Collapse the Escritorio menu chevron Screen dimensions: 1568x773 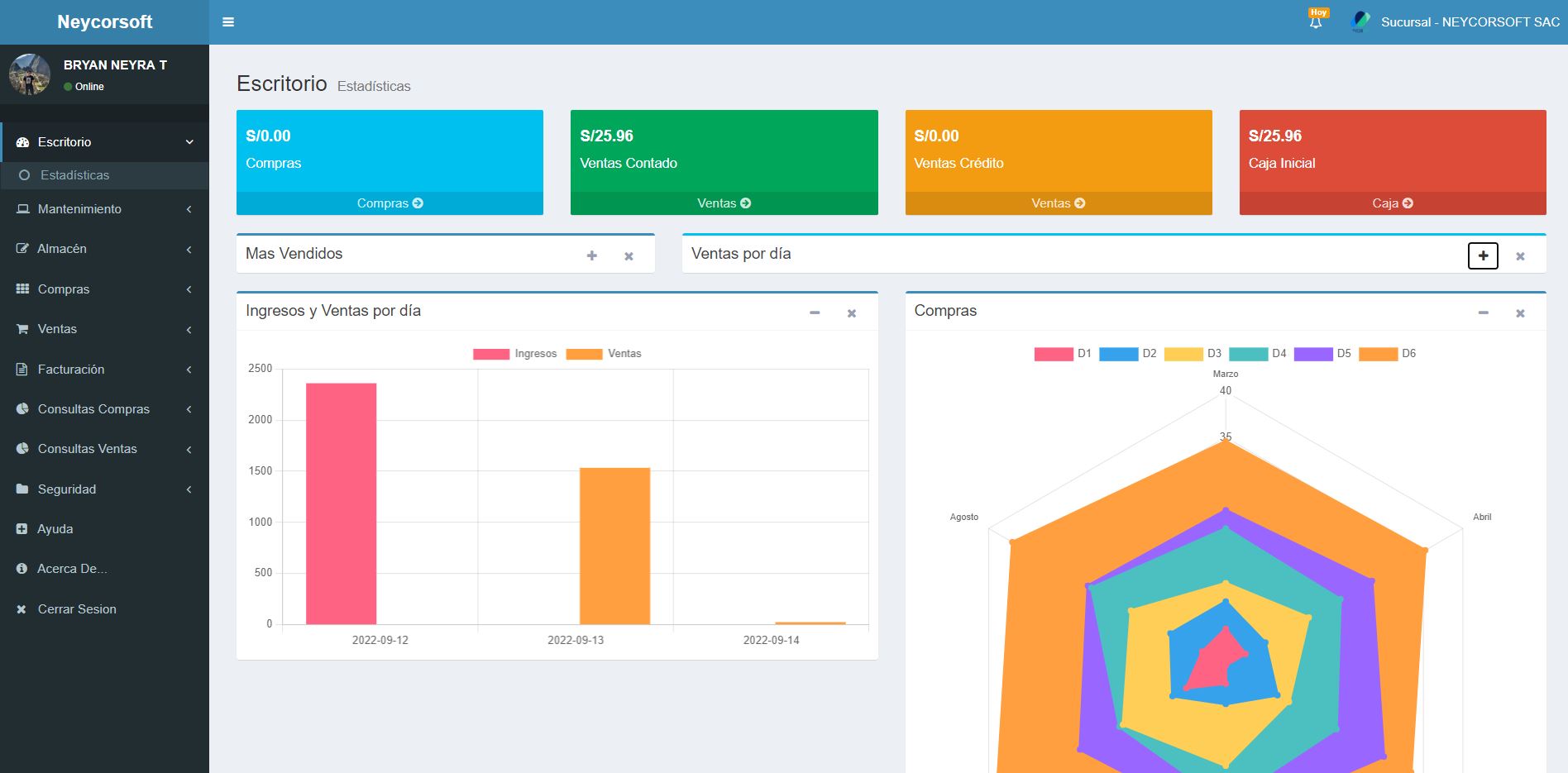189,142
